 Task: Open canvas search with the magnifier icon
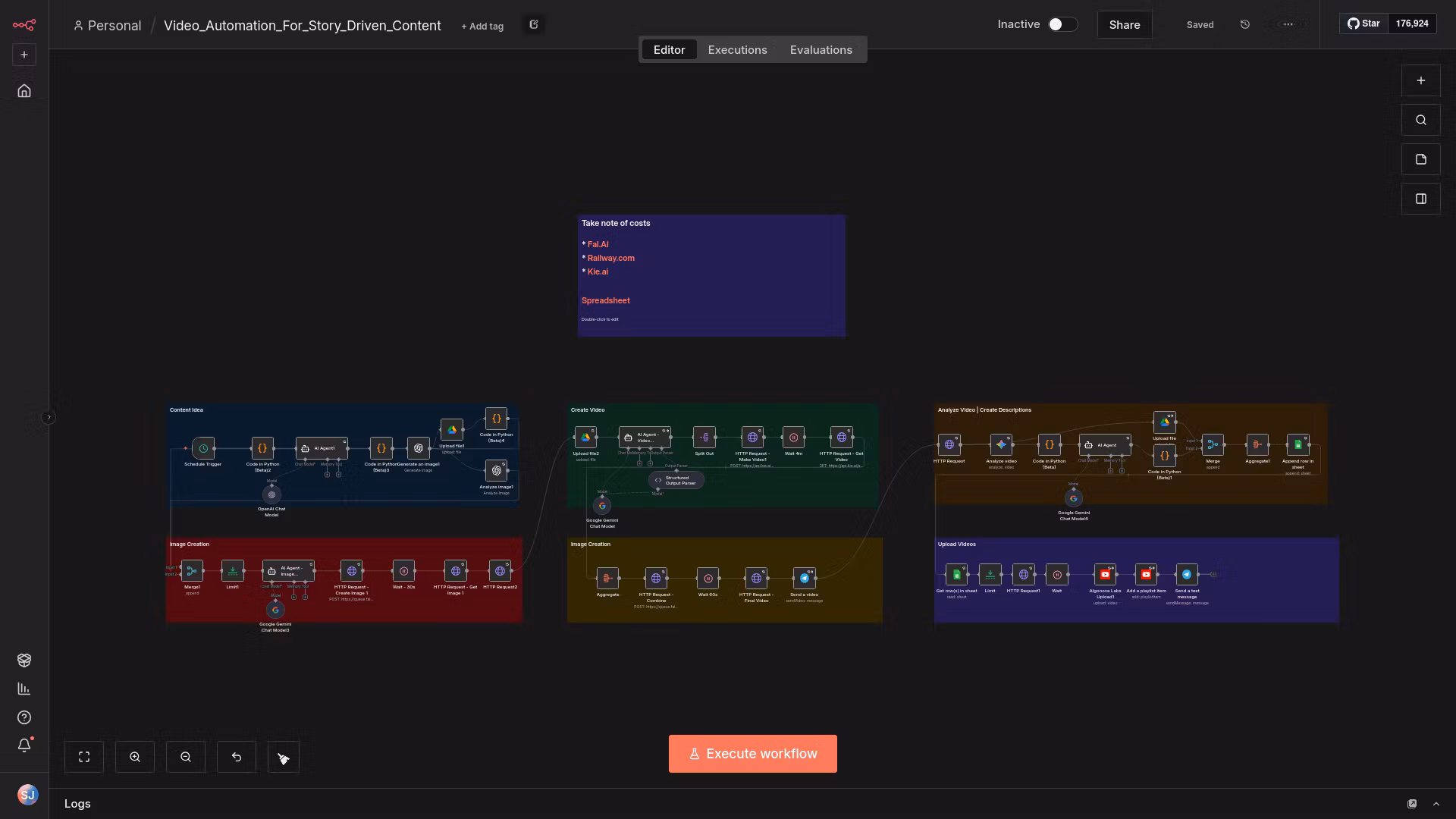click(1421, 119)
